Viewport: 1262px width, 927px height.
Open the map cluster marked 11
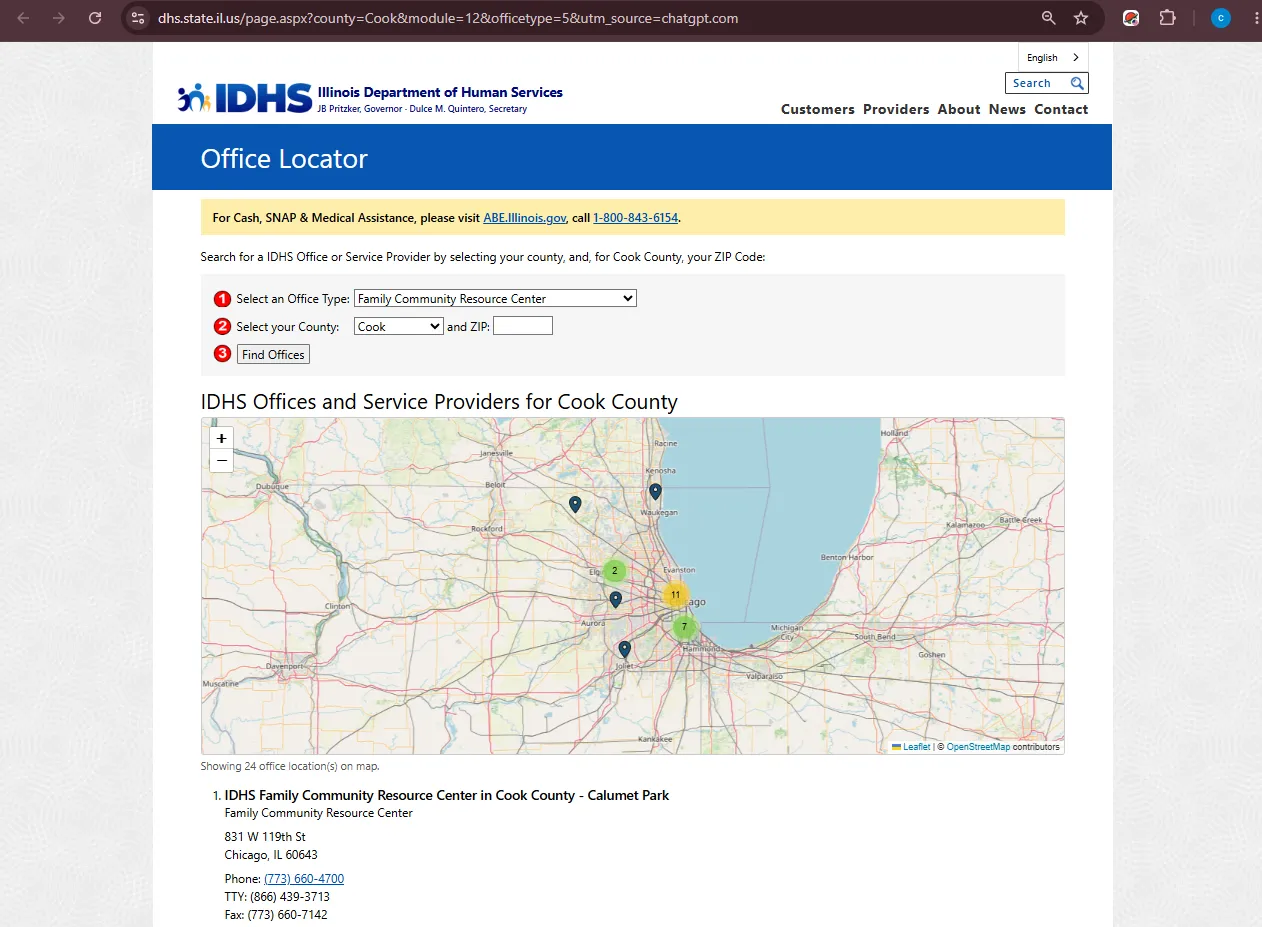675,595
